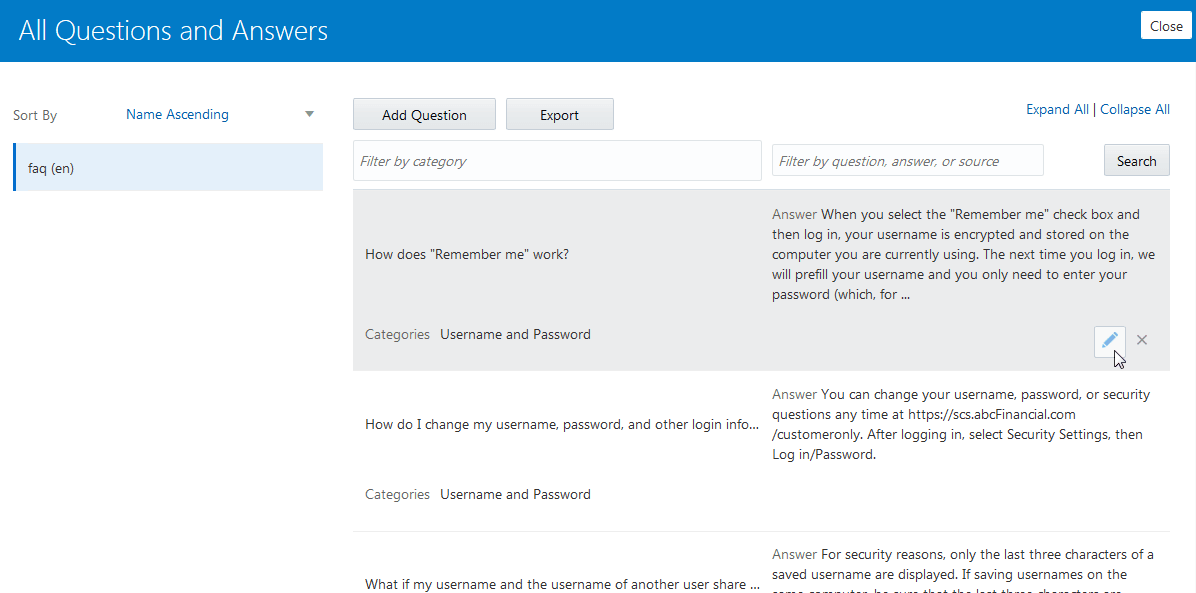Click Expand All link

pyautogui.click(x=1057, y=109)
